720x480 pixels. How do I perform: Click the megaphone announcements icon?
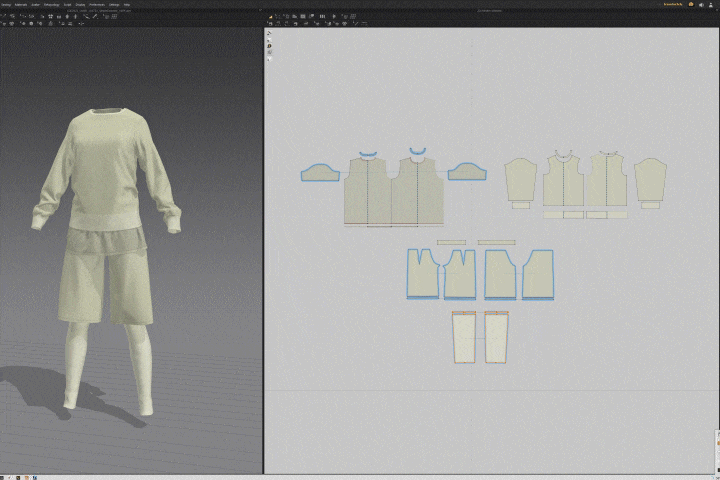click(701, 5)
